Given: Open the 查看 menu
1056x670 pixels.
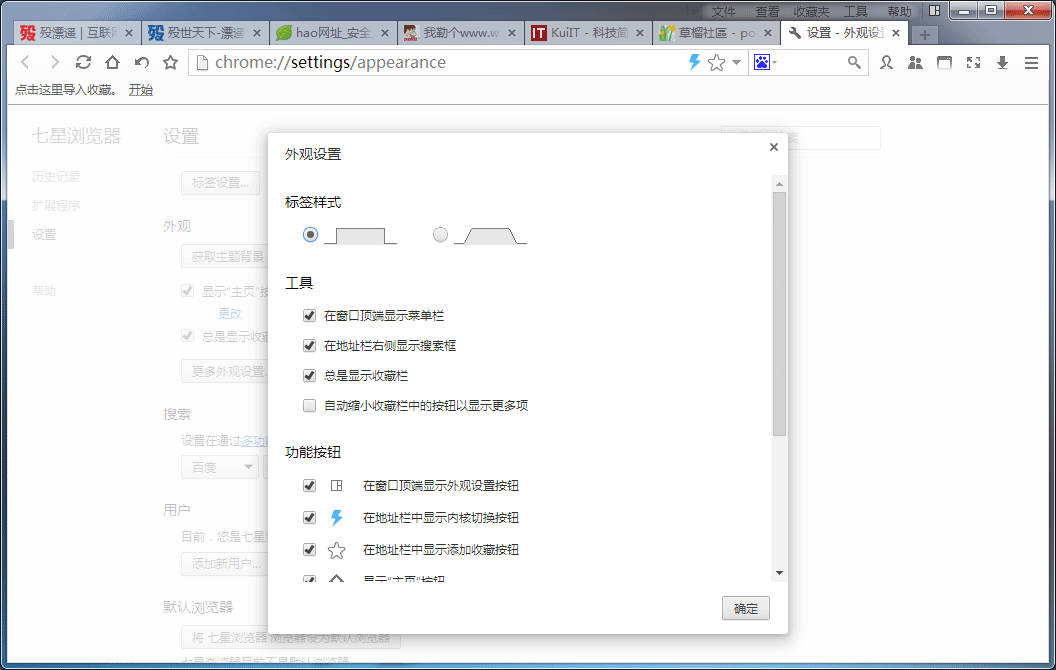Looking at the screenshot, I should coord(766,11).
